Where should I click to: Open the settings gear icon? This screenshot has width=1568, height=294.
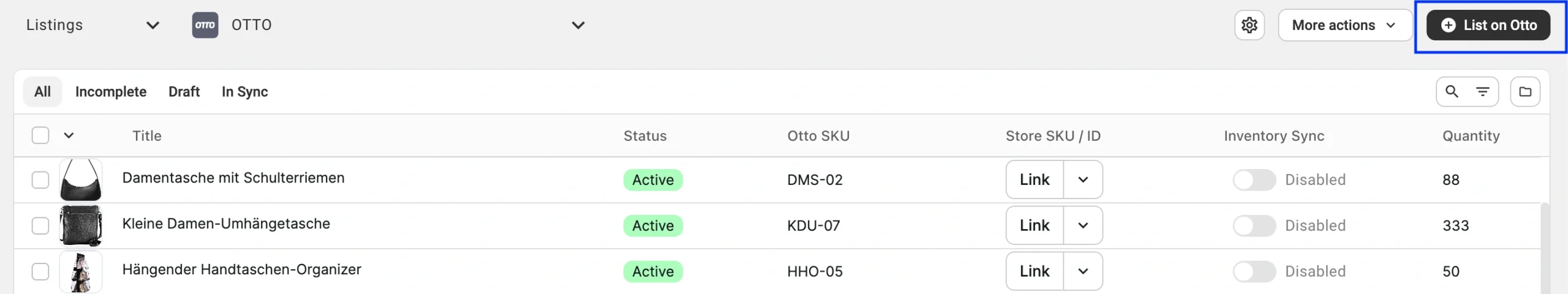click(1249, 25)
